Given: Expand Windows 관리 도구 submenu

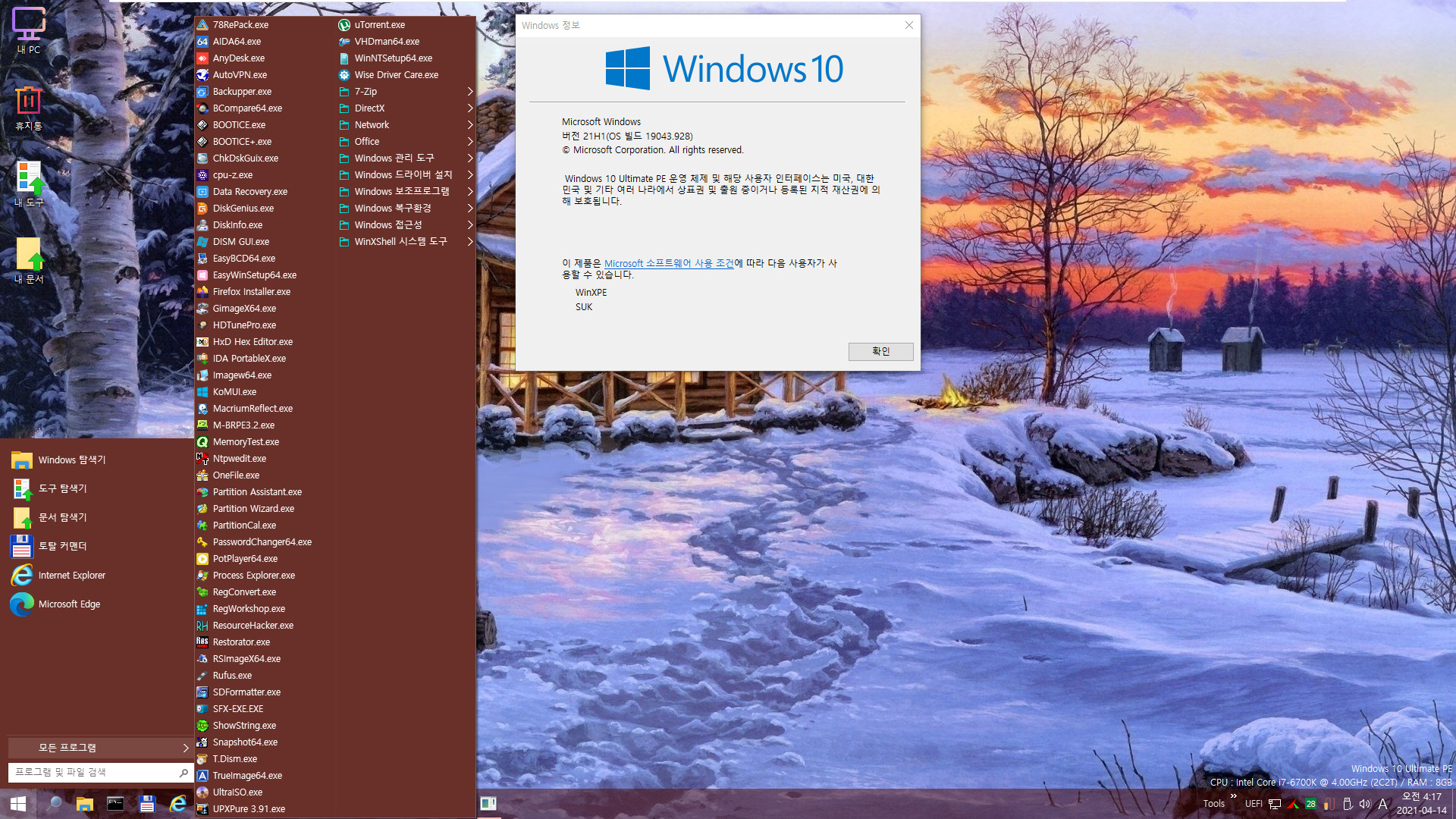Looking at the screenshot, I should click(x=406, y=158).
